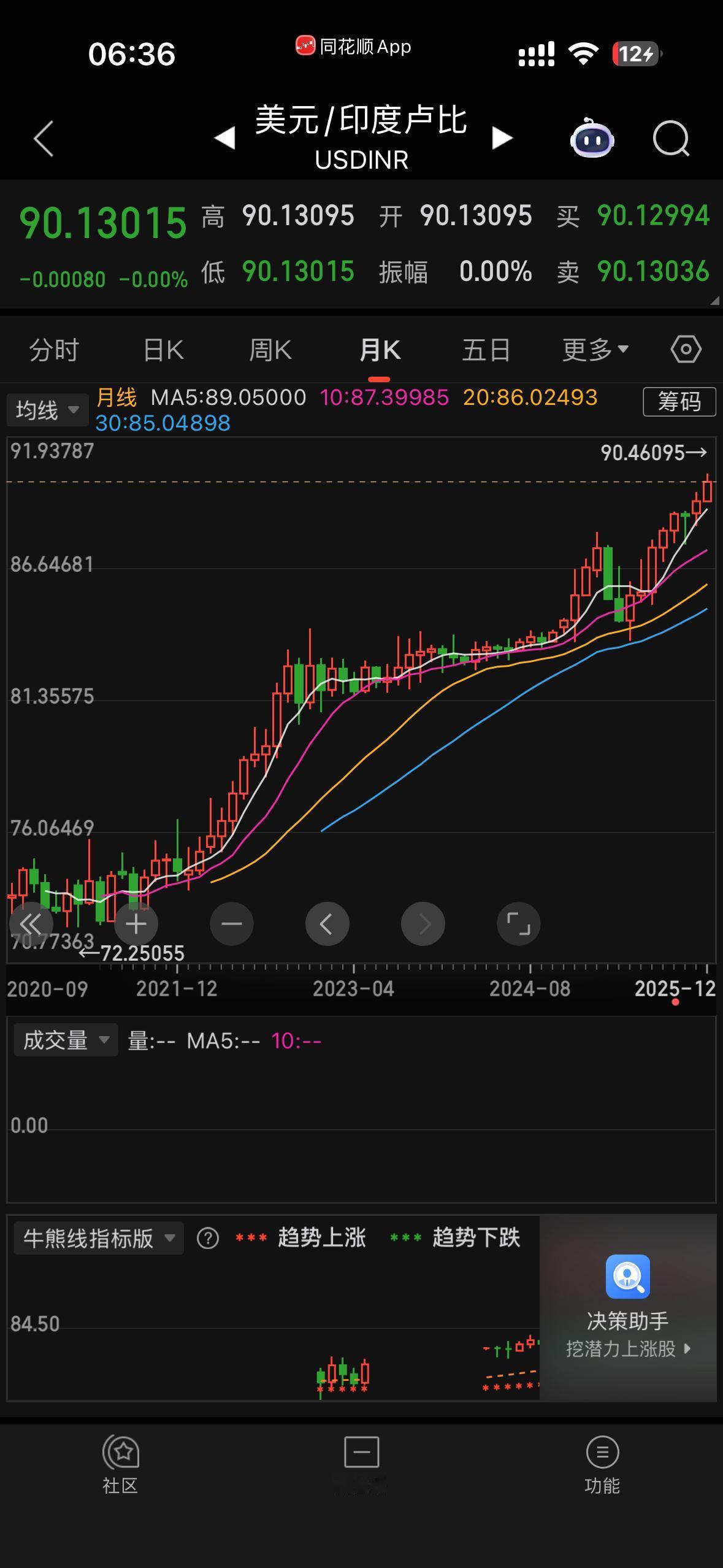723x1568 pixels.
Task: Tap 趋势上涨 legend label
Action: [x=322, y=1238]
